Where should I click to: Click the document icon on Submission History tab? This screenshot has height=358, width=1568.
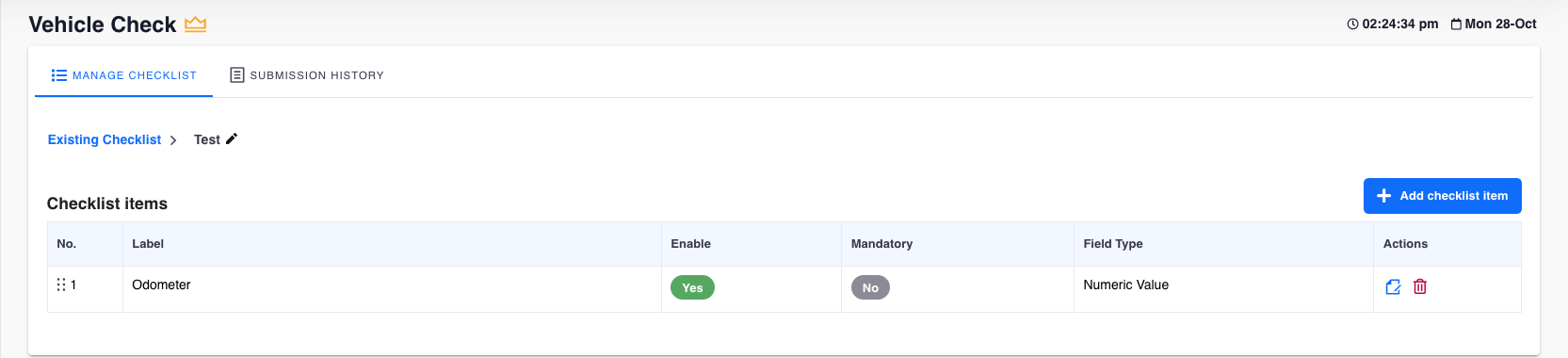coord(237,75)
